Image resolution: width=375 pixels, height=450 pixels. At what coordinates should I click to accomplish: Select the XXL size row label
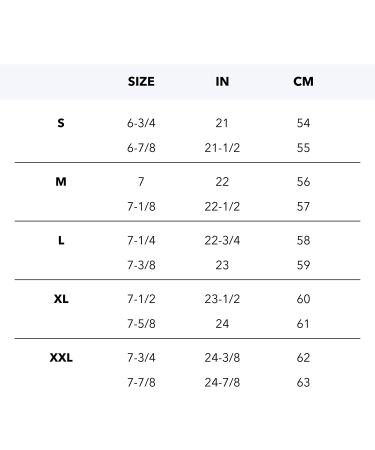point(61,358)
